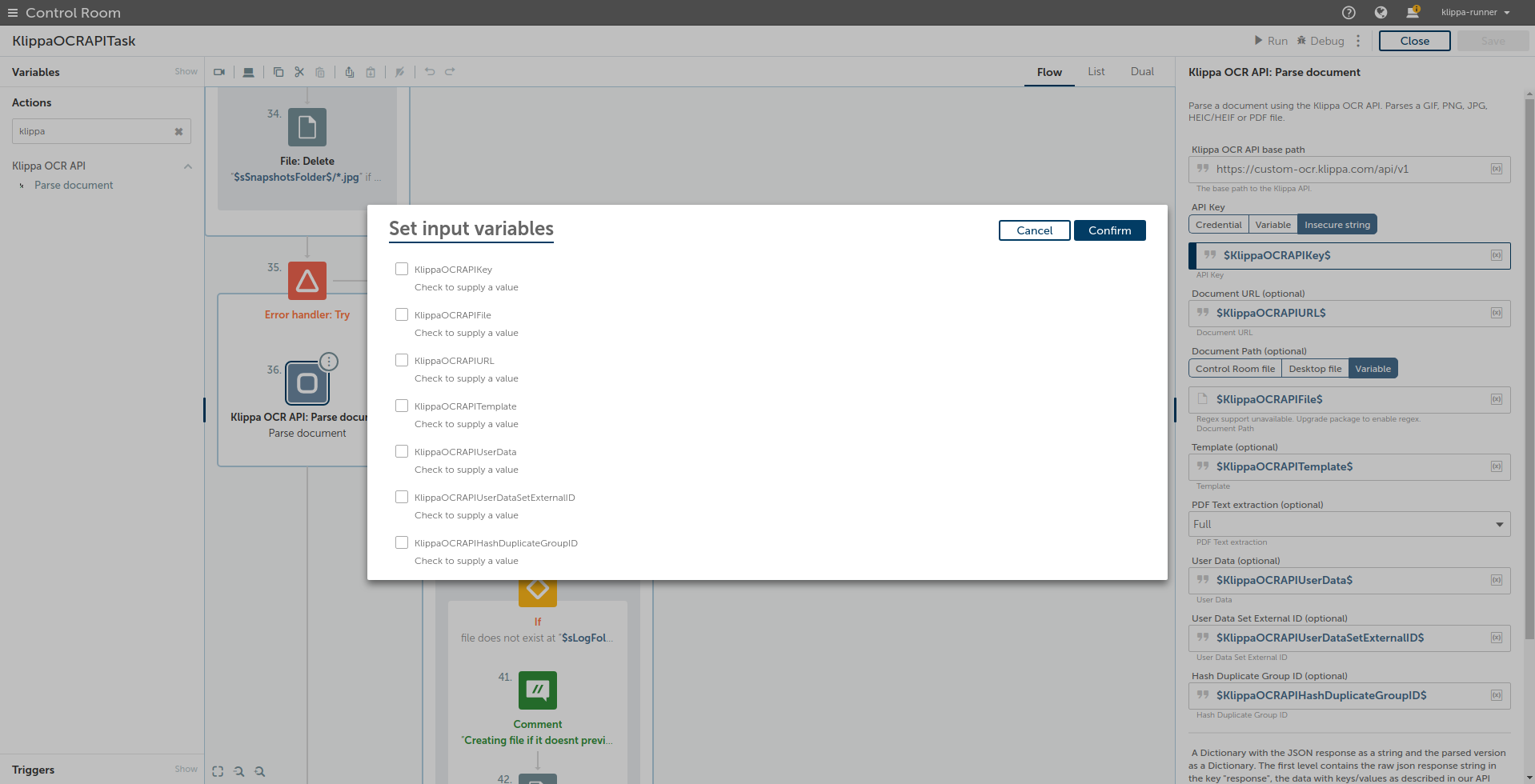The height and width of the screenshot is (784, 1535).
Task: Check the KlippaOCRAPITemplate checkbox
Action: 402,406
